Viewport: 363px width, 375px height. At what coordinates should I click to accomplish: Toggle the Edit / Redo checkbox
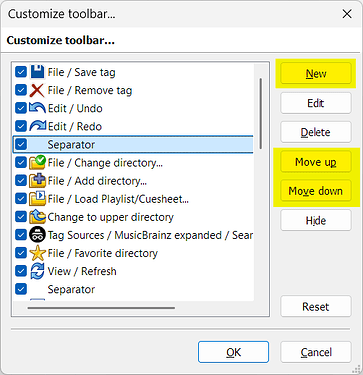tap(21, 126)
